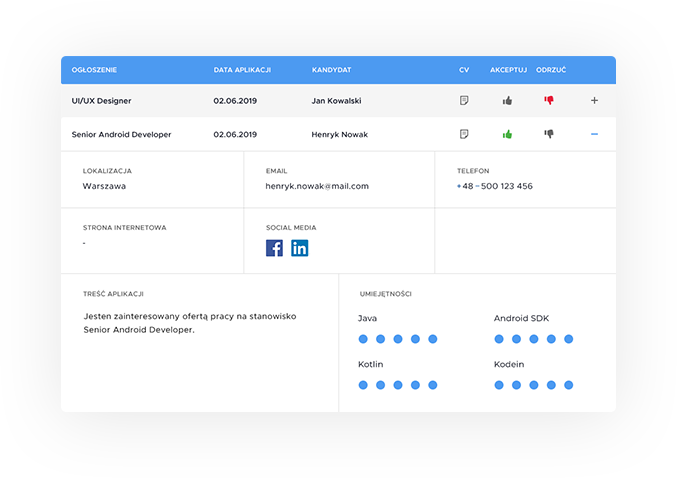Screen dimensions: 677x478
Task: Select the candidate name Jan Kowalski
Action: tap(337, 101)
